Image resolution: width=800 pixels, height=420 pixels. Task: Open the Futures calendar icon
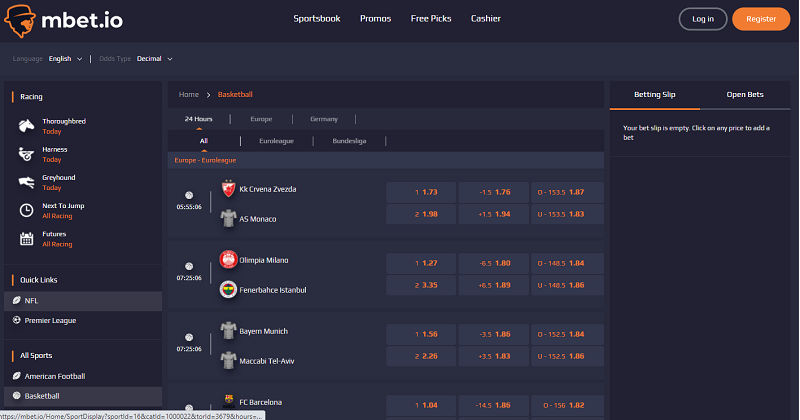coord(26,238)
